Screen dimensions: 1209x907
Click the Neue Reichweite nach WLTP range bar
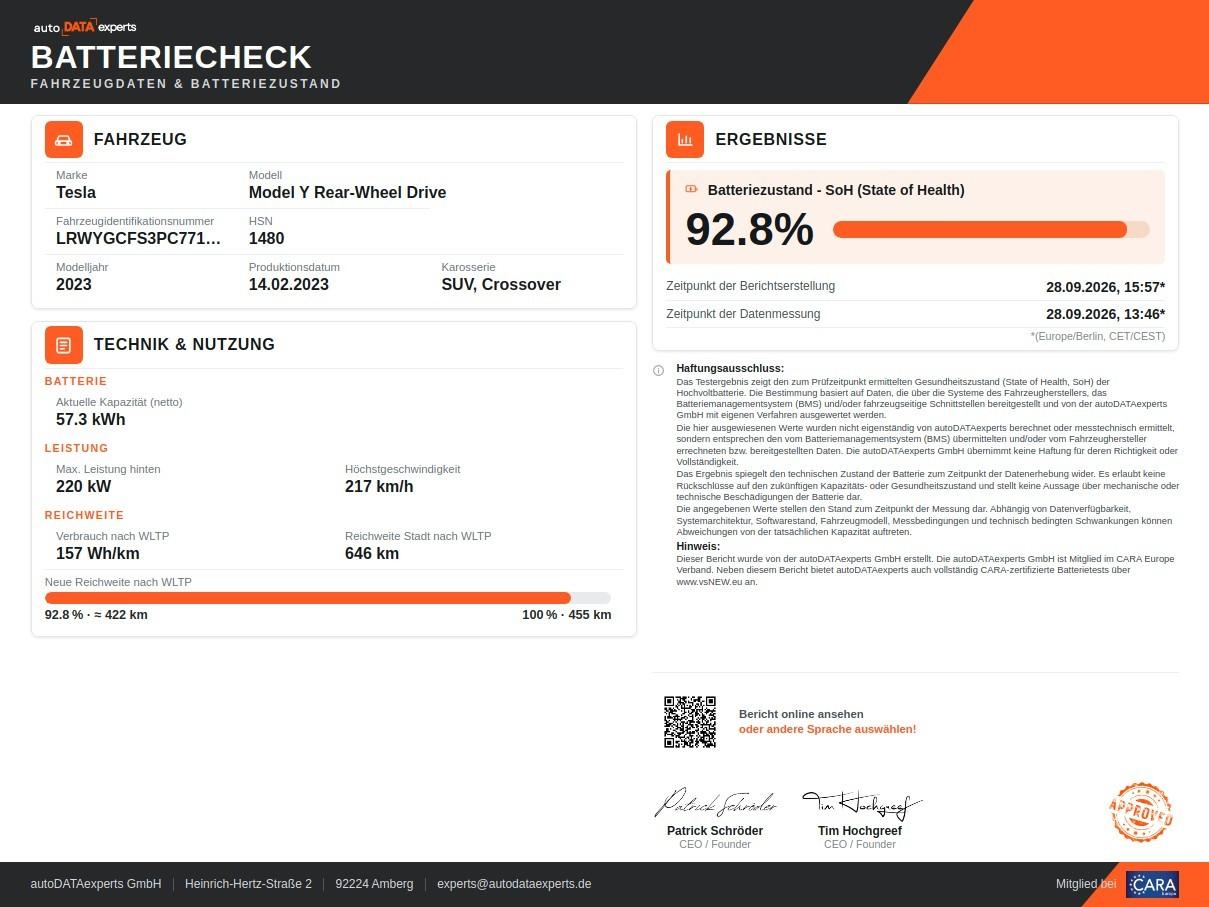point(328,597)
